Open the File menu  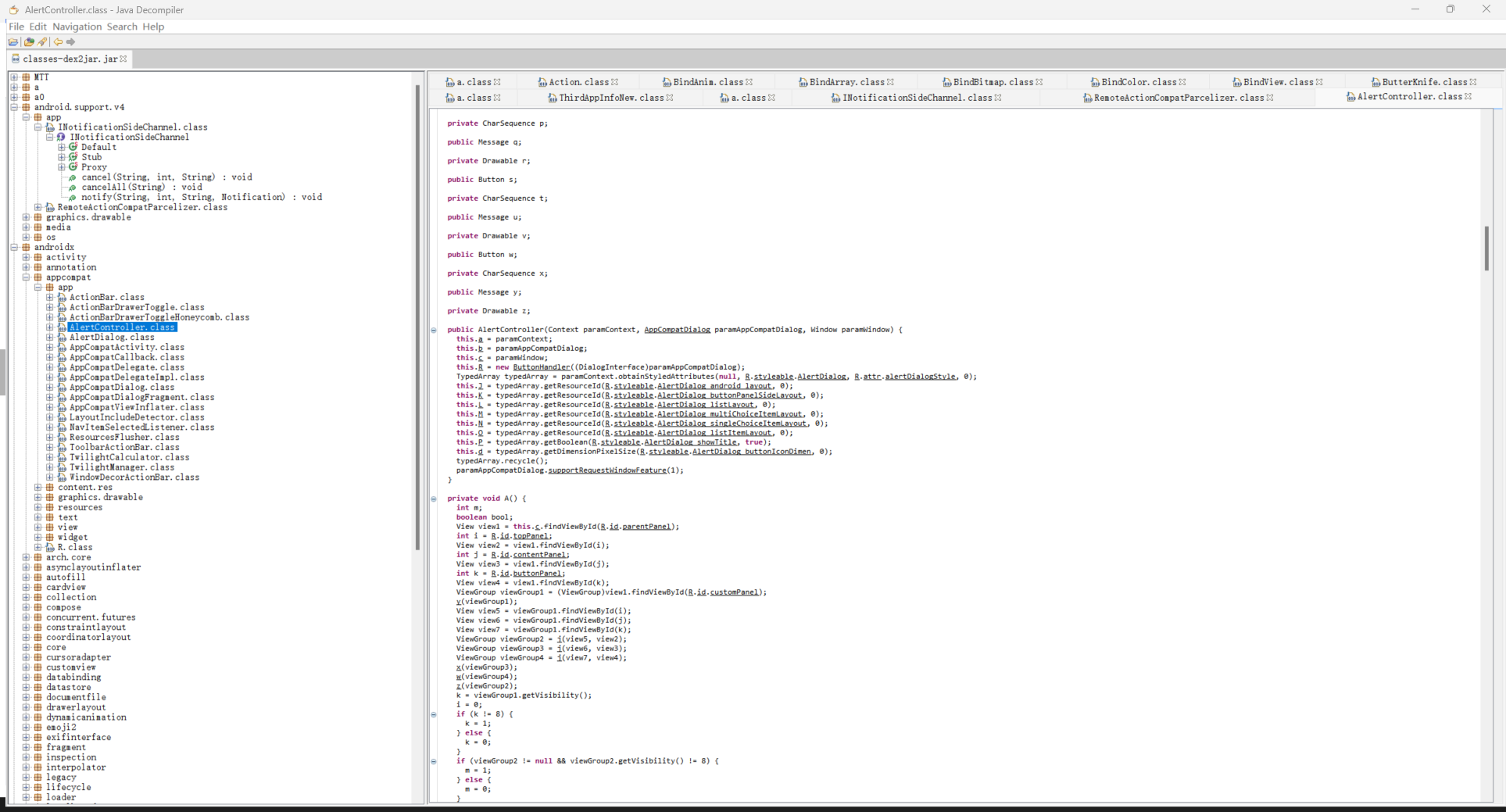(x=16, y=27)
